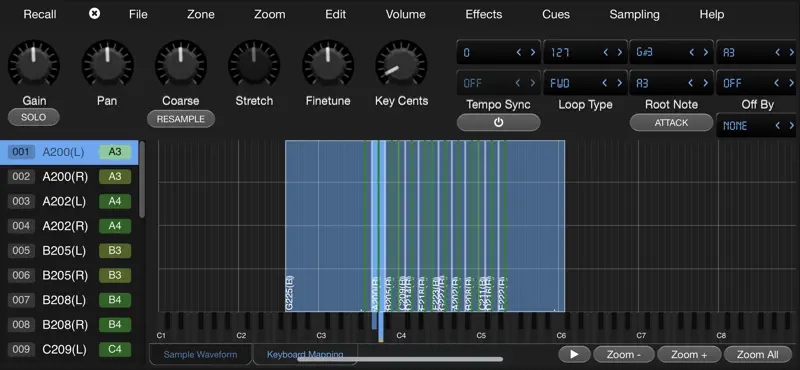Switch to the Sample Waveform tab
This screenshot has width=800, height=370.
pos(200,354)
